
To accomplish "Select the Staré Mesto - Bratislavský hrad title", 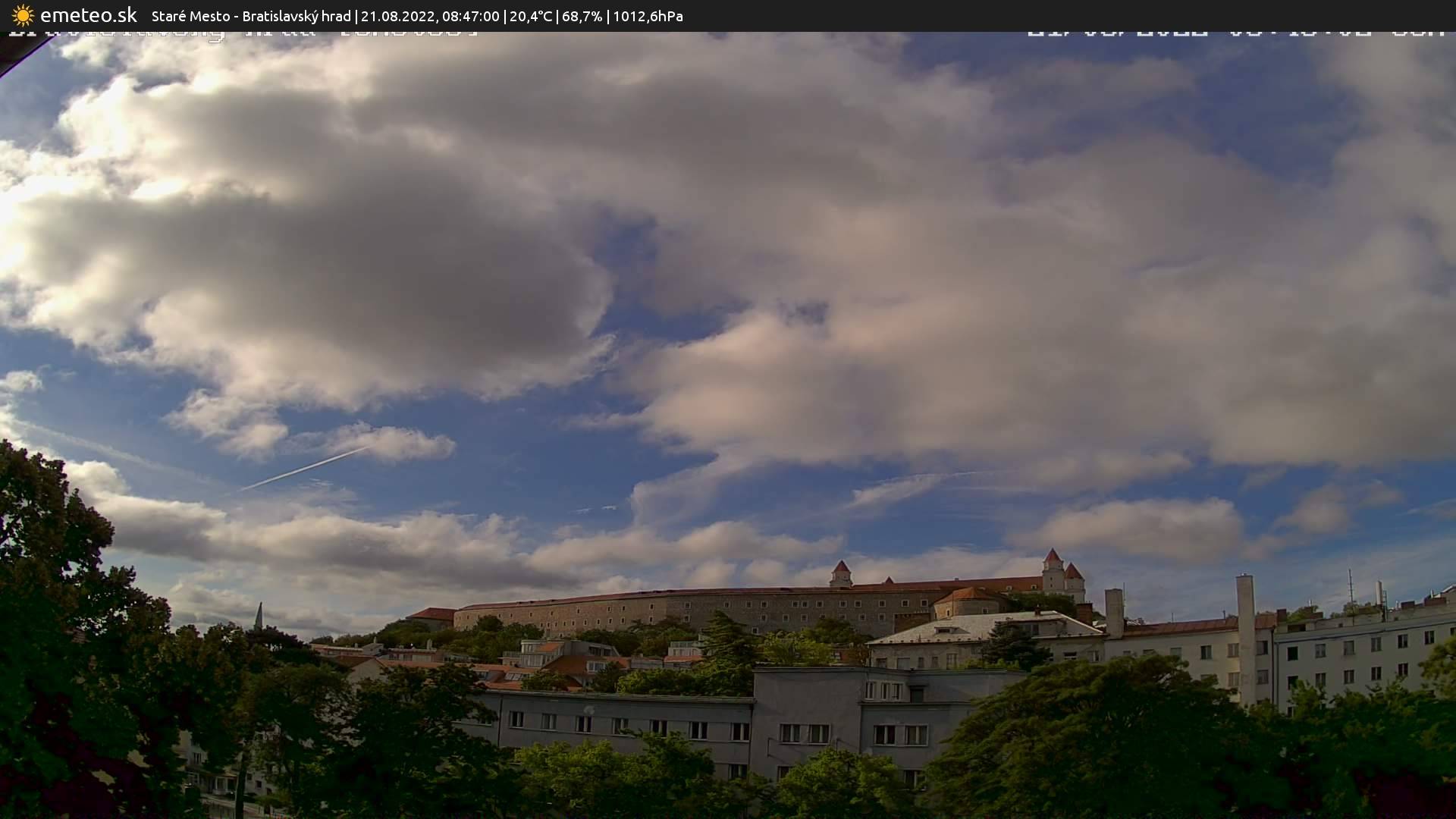I will pos(251,16).
